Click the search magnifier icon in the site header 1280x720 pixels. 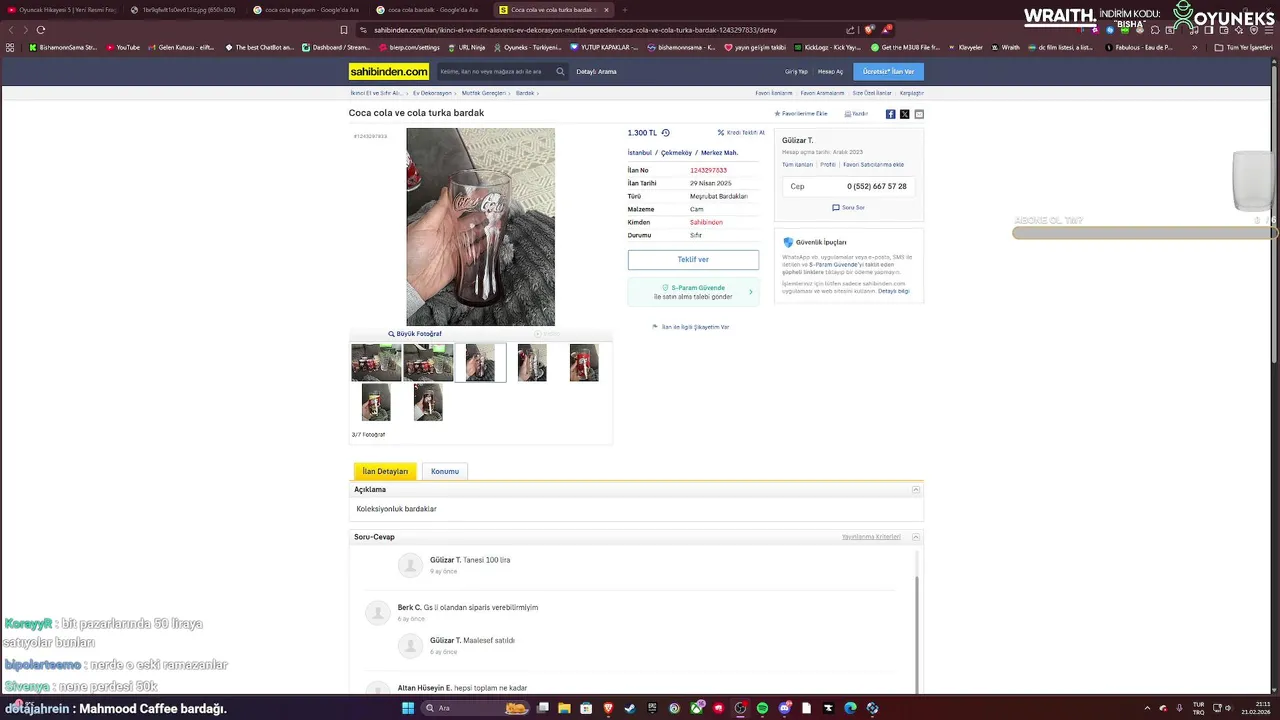pos(560,71)
